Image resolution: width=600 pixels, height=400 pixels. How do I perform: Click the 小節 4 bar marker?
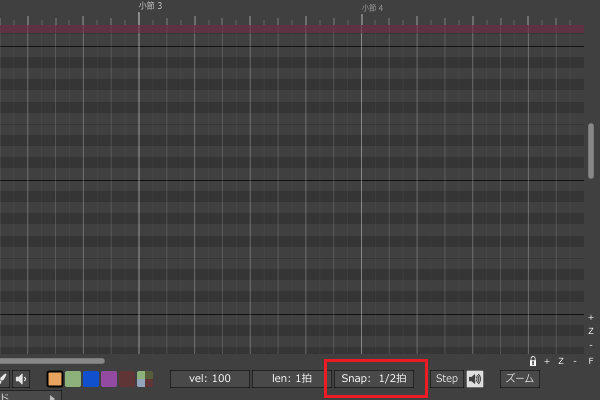point(372,7)
